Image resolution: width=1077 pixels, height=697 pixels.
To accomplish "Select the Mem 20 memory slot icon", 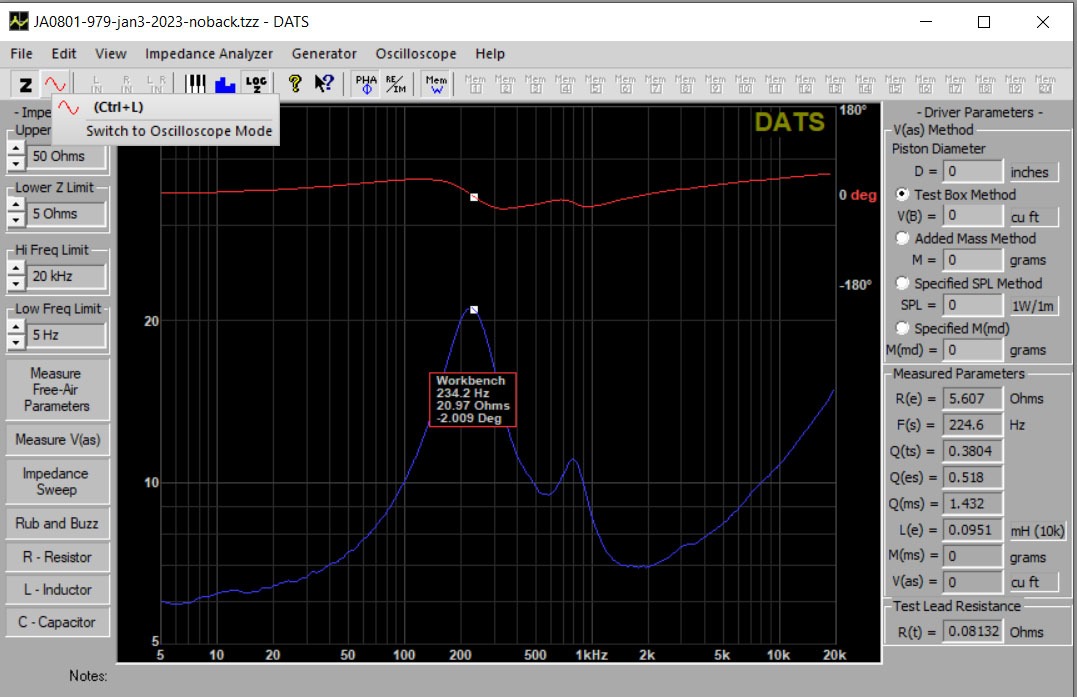I will 1045,84.
